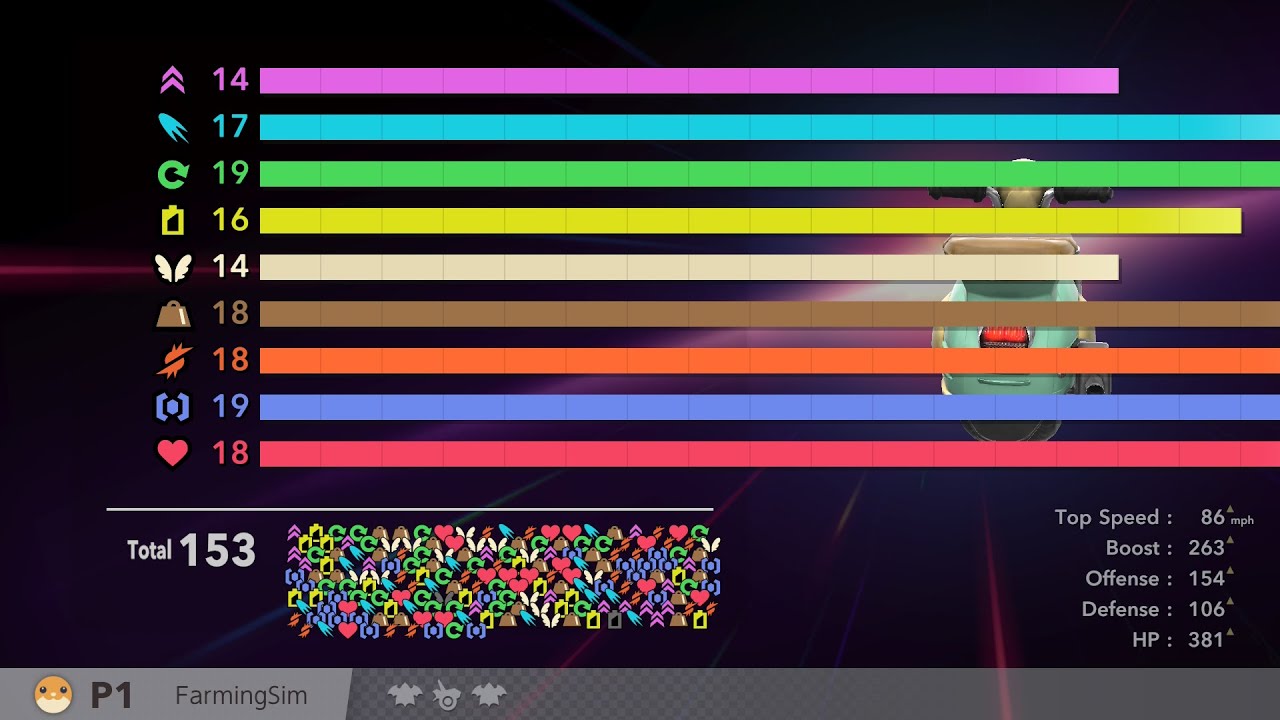This screenshot has width=1280, height=720.
Task: Click the up-arrow indicator beside HP 381
Action: pyautogui.click(x=1230, y=632)
